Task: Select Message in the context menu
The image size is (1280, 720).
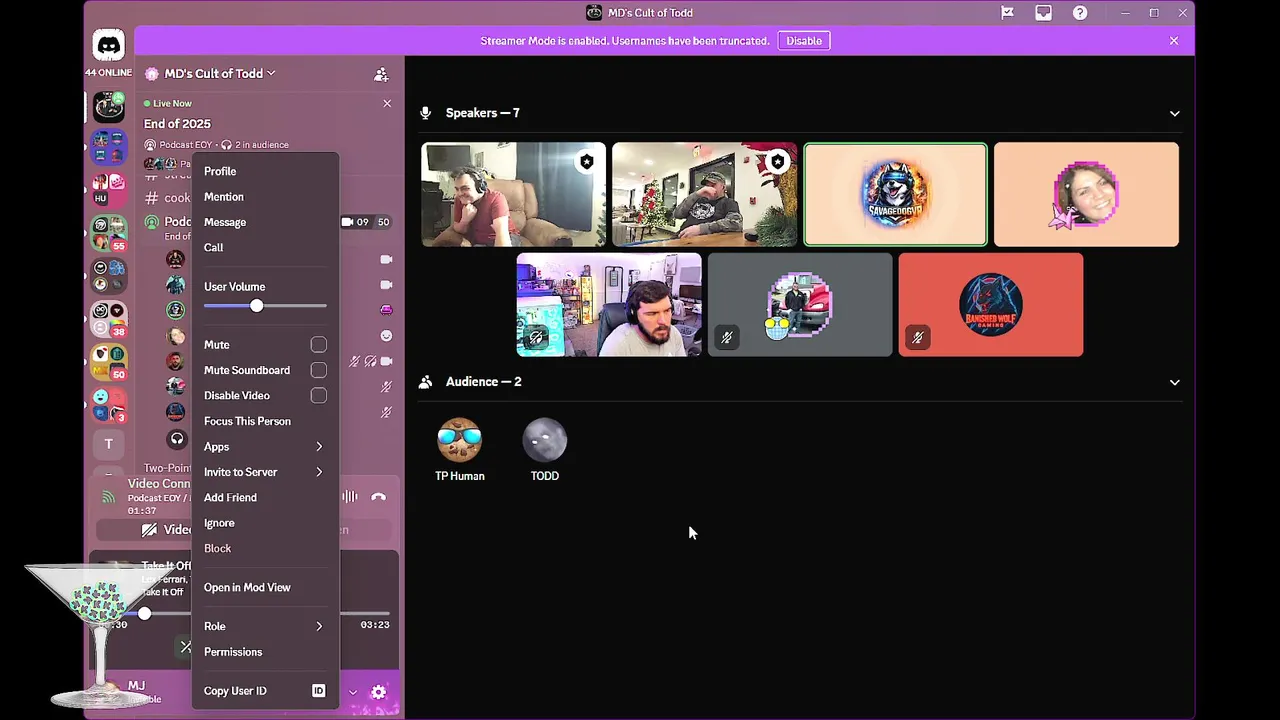Action: [x=265, y=222]
